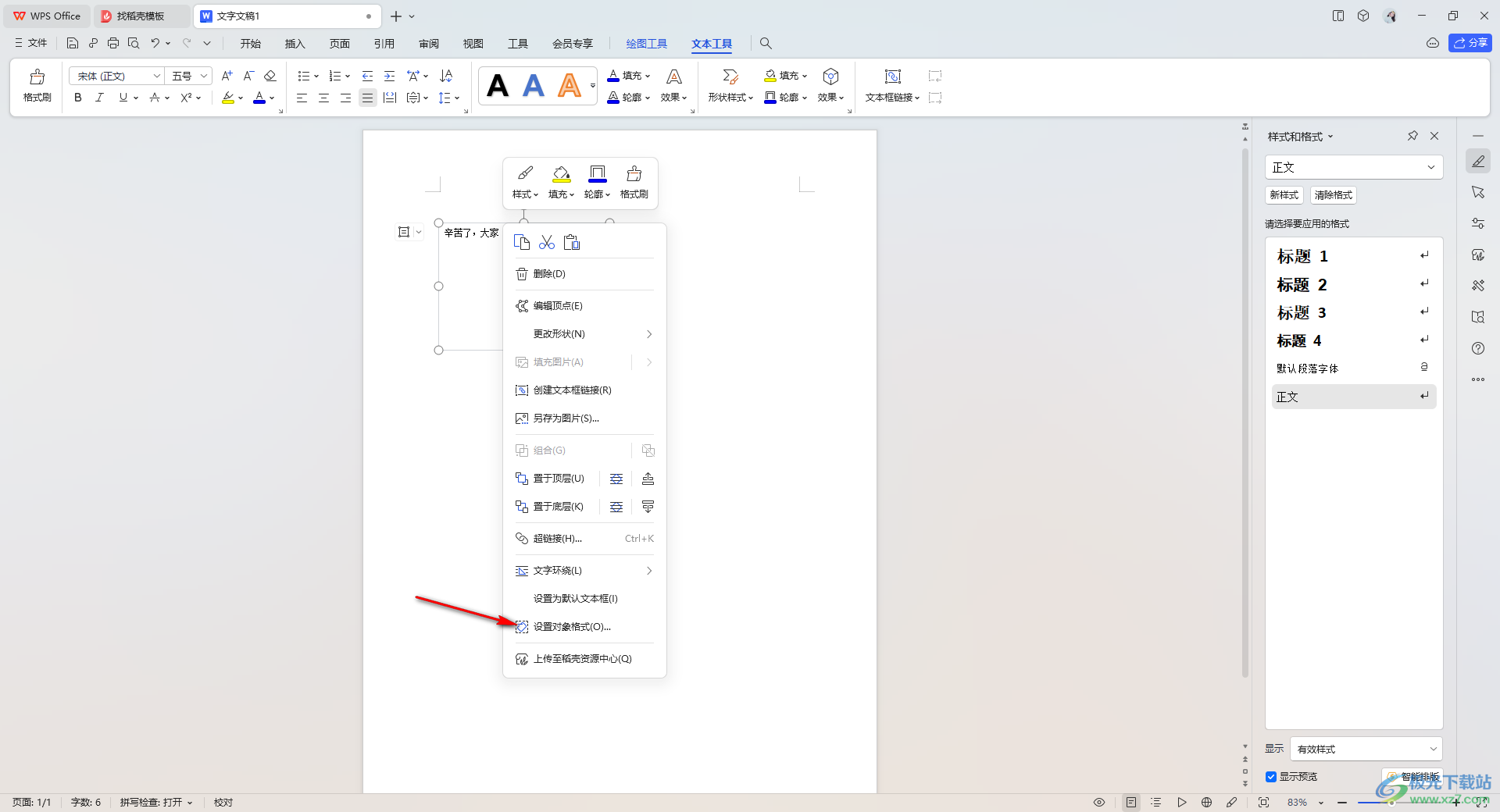Click 另存为图片(S)... in context menu
Image resolution: width=1500 pixels, height=812 pixels.
point(584,418)
